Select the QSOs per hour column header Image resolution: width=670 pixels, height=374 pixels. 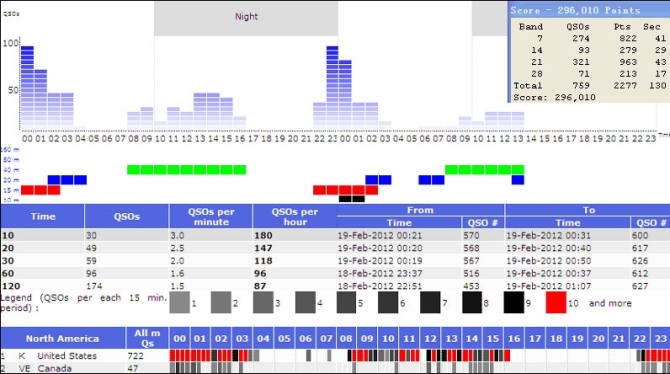point(294,217)
